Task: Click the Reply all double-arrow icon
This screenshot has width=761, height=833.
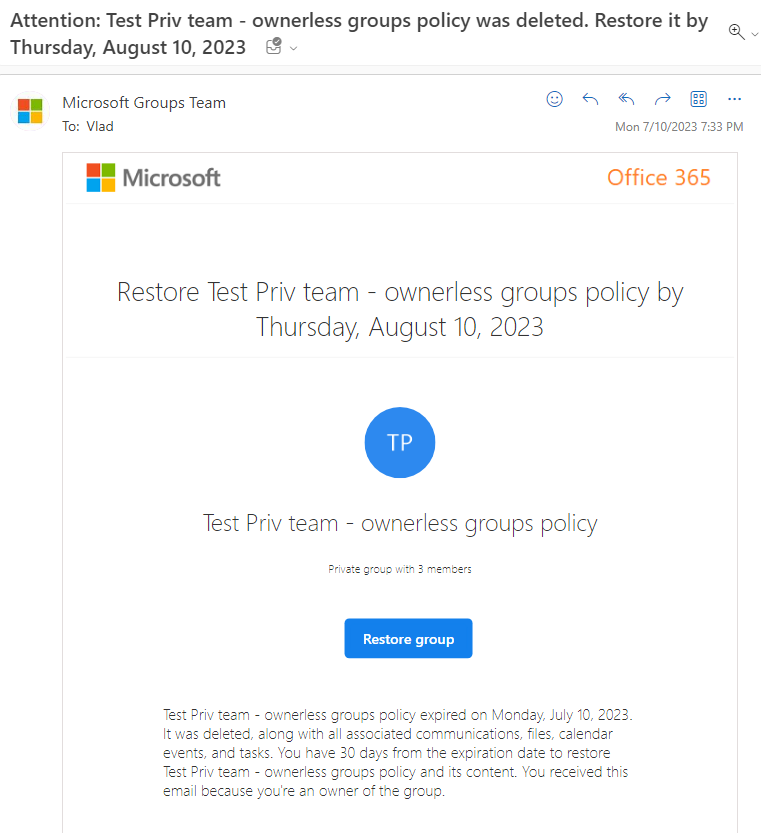Action: point(627,99)
